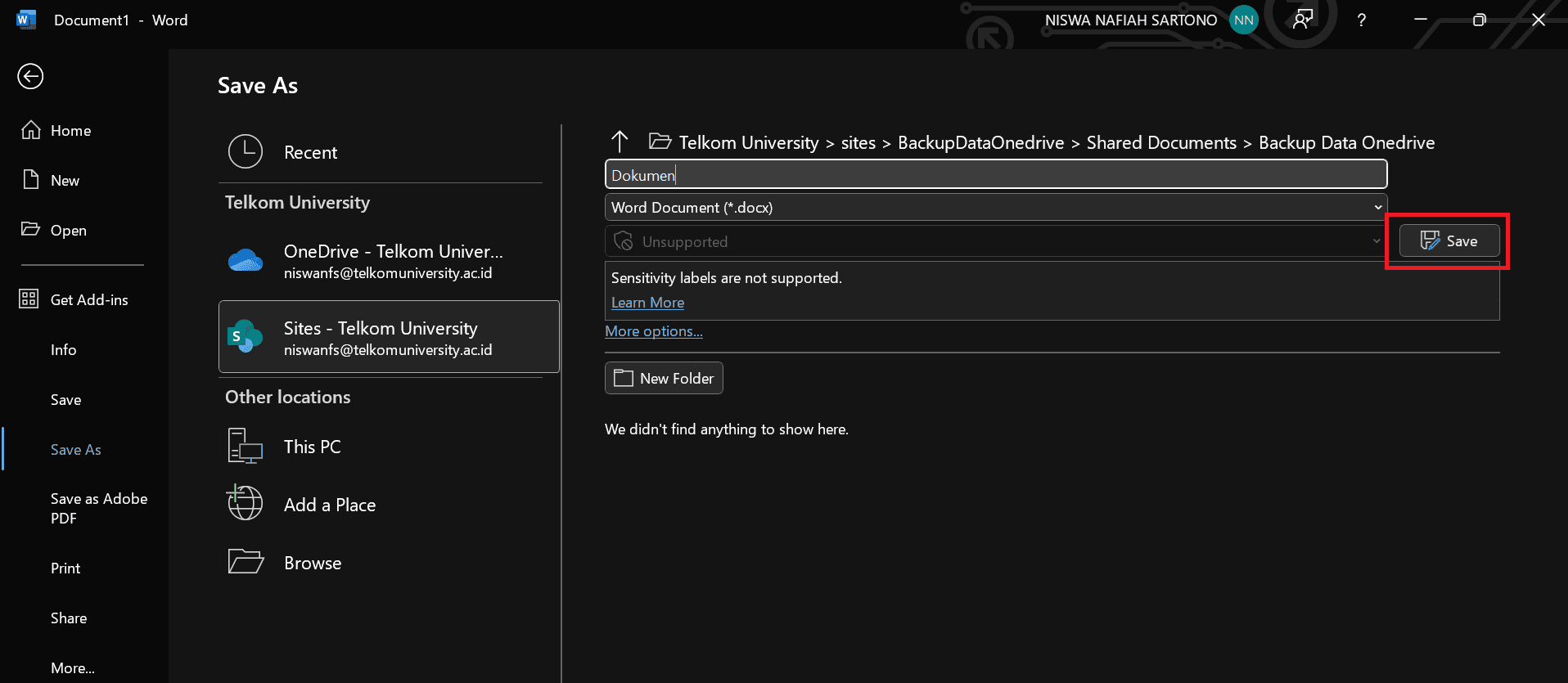Open the Share page
1568x683 pixels.
pos(69,618)
